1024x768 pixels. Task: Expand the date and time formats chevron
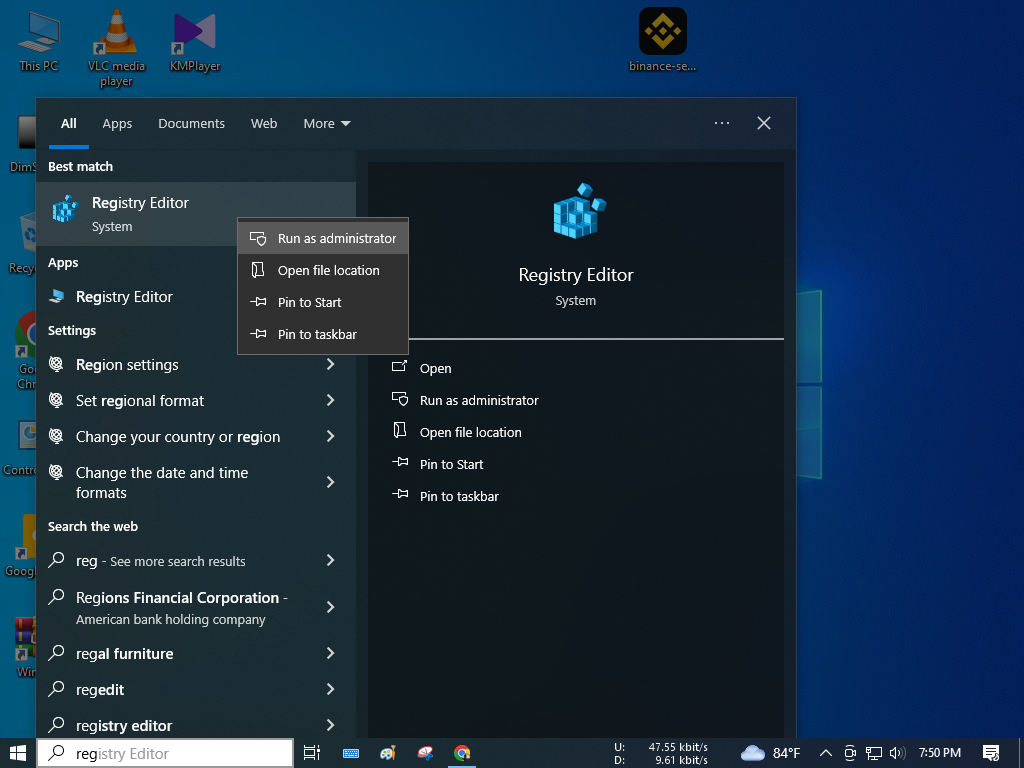tap(330, 482)
